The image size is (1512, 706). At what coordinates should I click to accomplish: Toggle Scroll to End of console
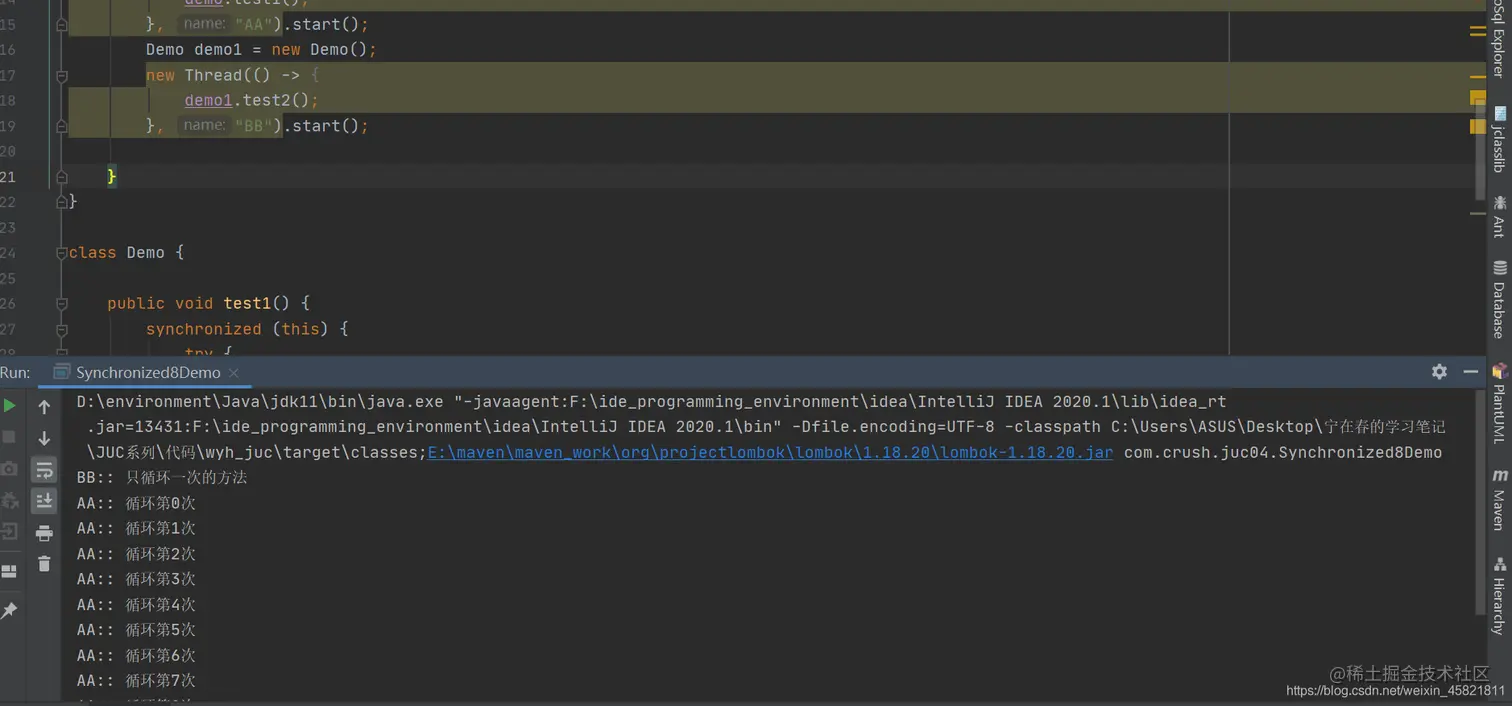[x=44, y=500]
